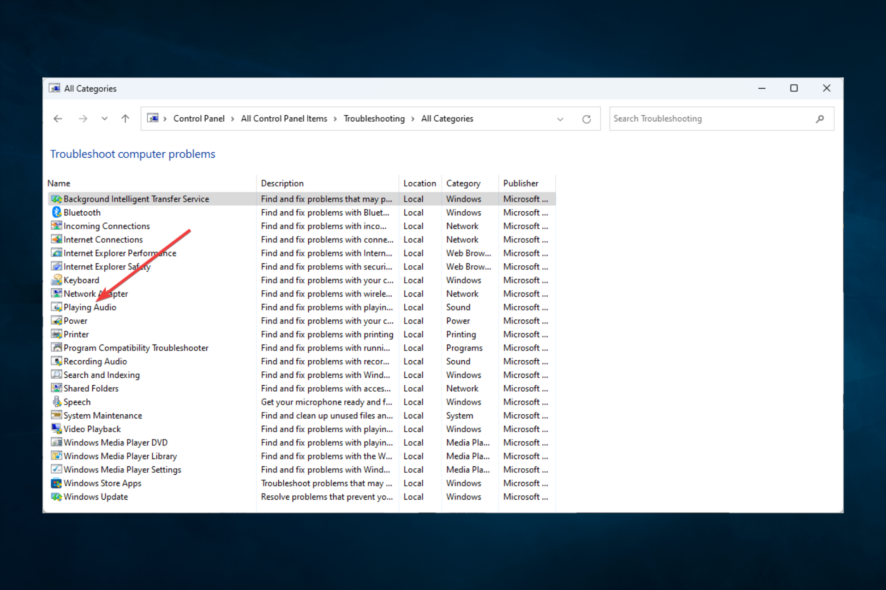Select the Network Adapter row label
886x590 pixels.
click(x=95, y=294)
